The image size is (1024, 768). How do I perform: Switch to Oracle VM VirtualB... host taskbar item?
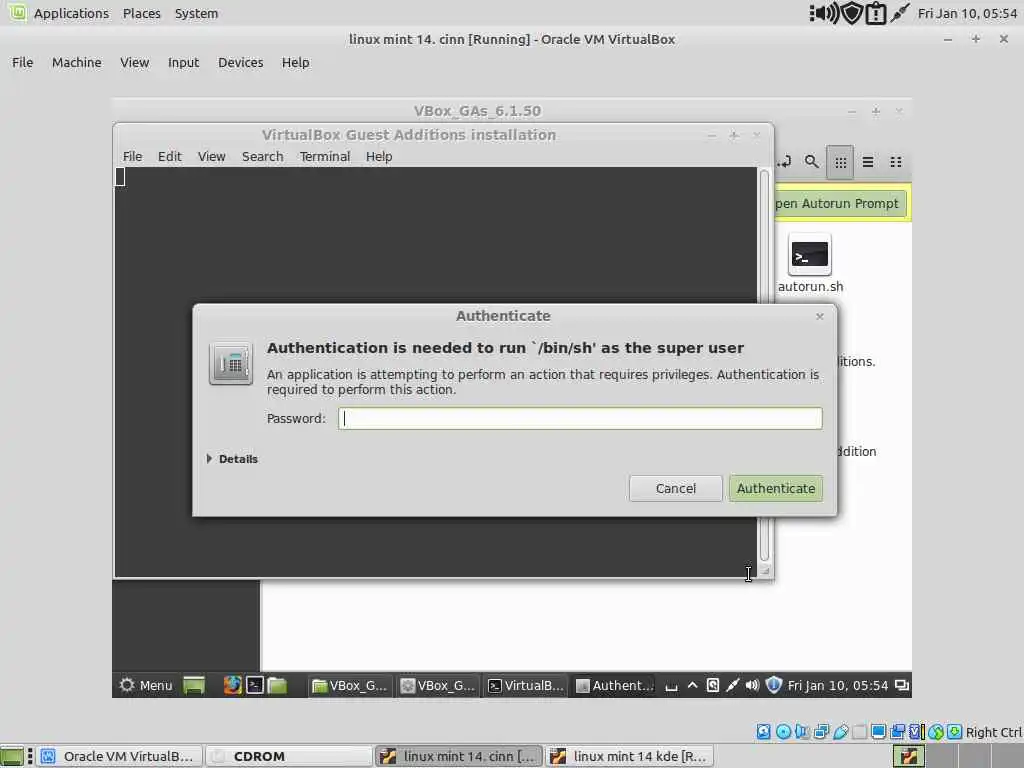tap(118, 757)
